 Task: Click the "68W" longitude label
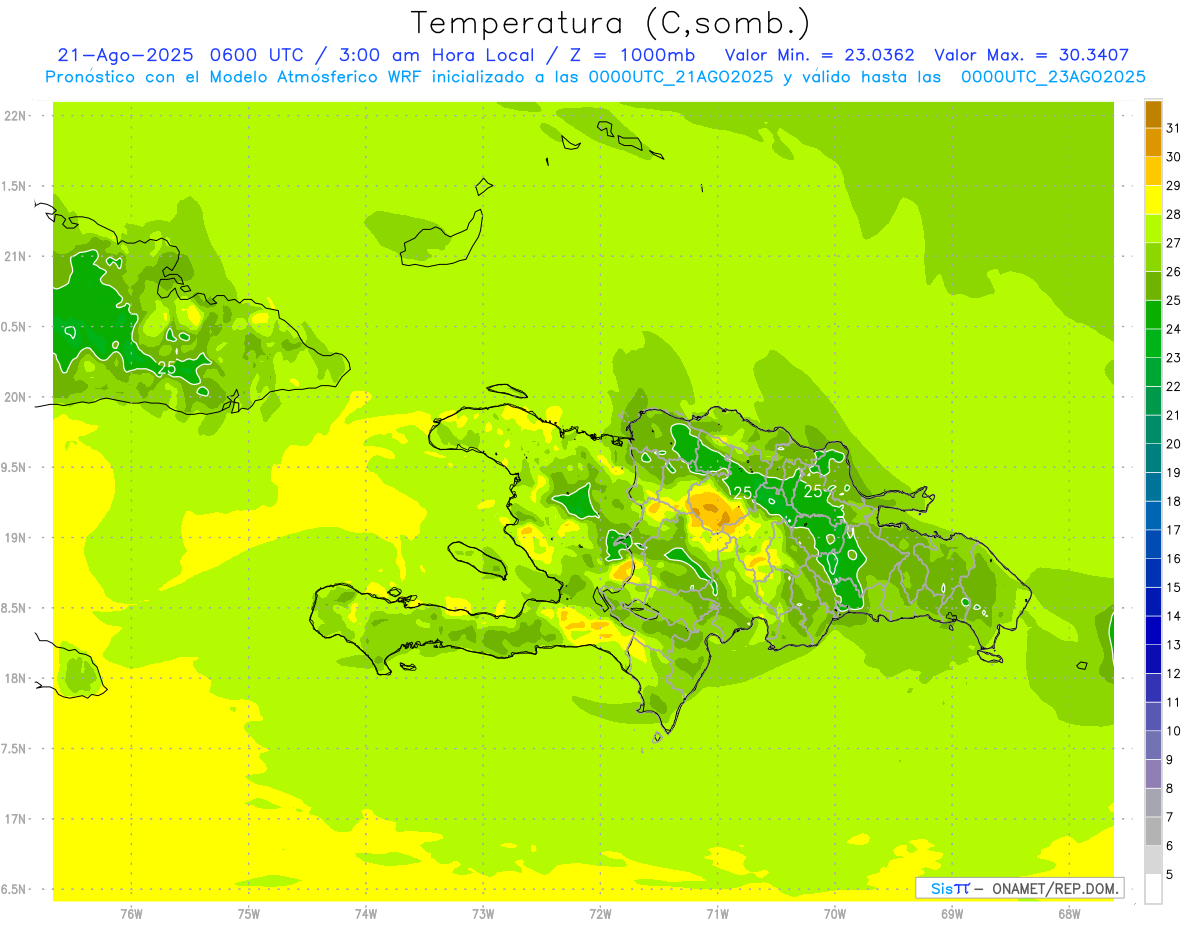(x=1068, y=914)
